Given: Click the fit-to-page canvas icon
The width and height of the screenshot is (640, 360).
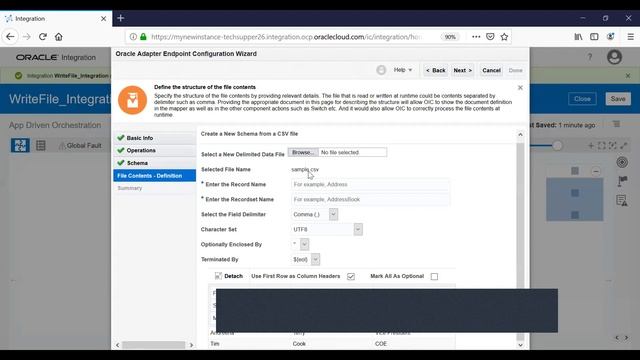Looking at the screenshot, I should (602, 145).
